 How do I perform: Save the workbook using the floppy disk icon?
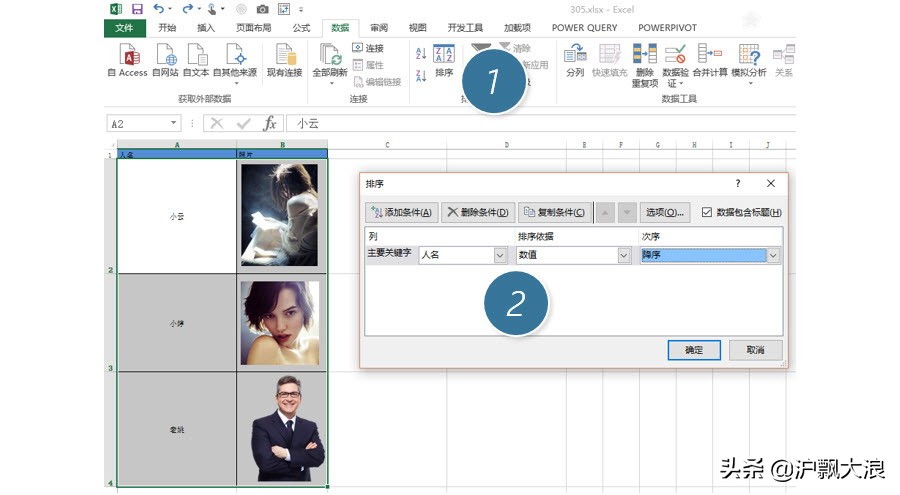coord(137,9)
